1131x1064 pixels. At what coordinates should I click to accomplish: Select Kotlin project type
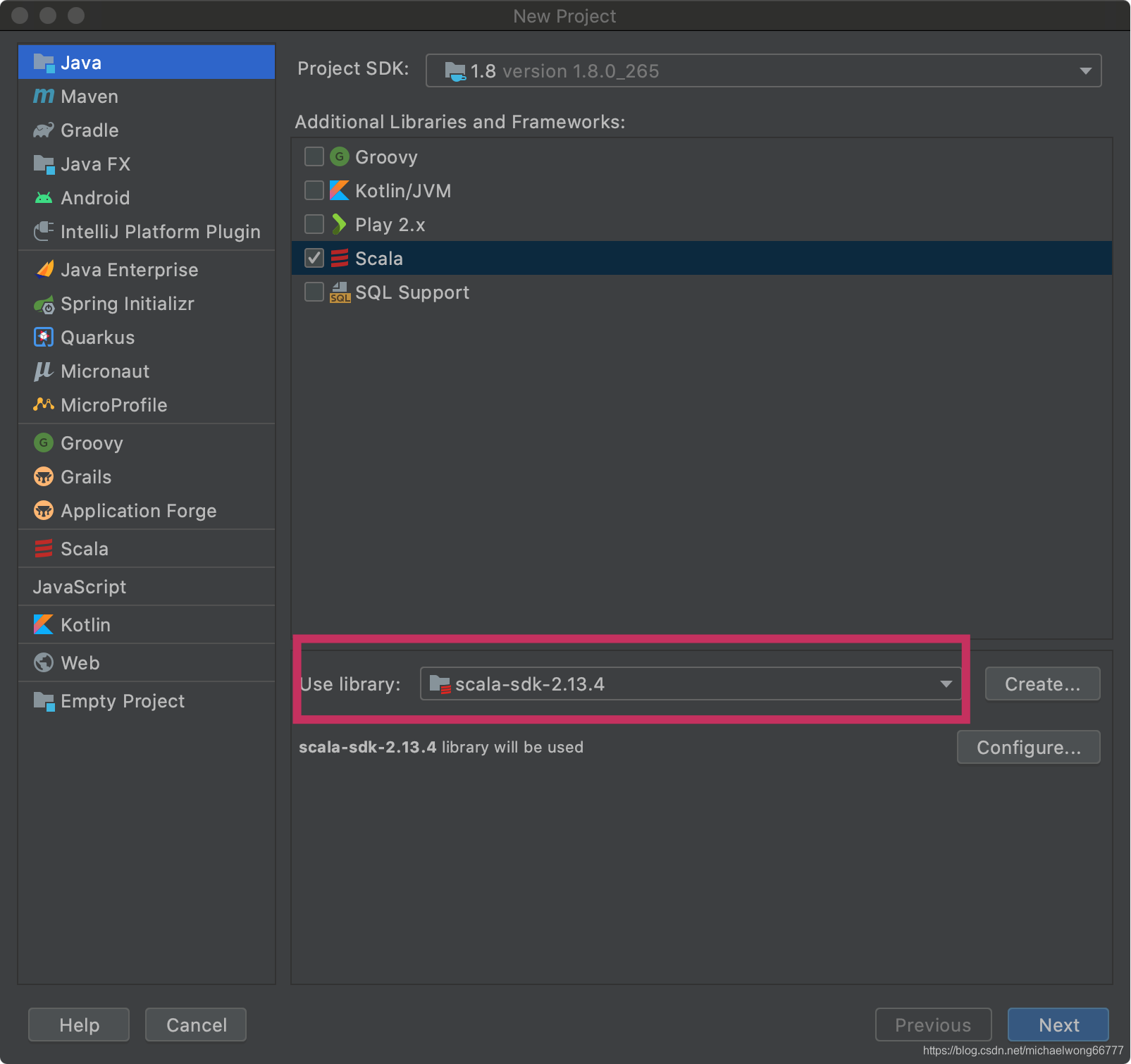click(147, 625)
